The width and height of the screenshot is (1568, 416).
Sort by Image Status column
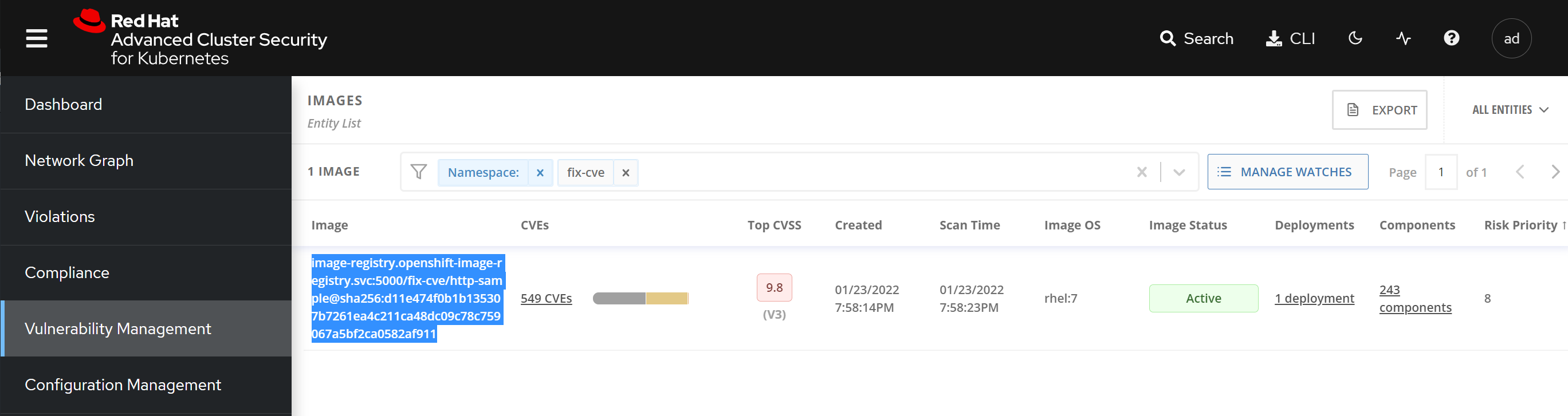(1188, 225)
